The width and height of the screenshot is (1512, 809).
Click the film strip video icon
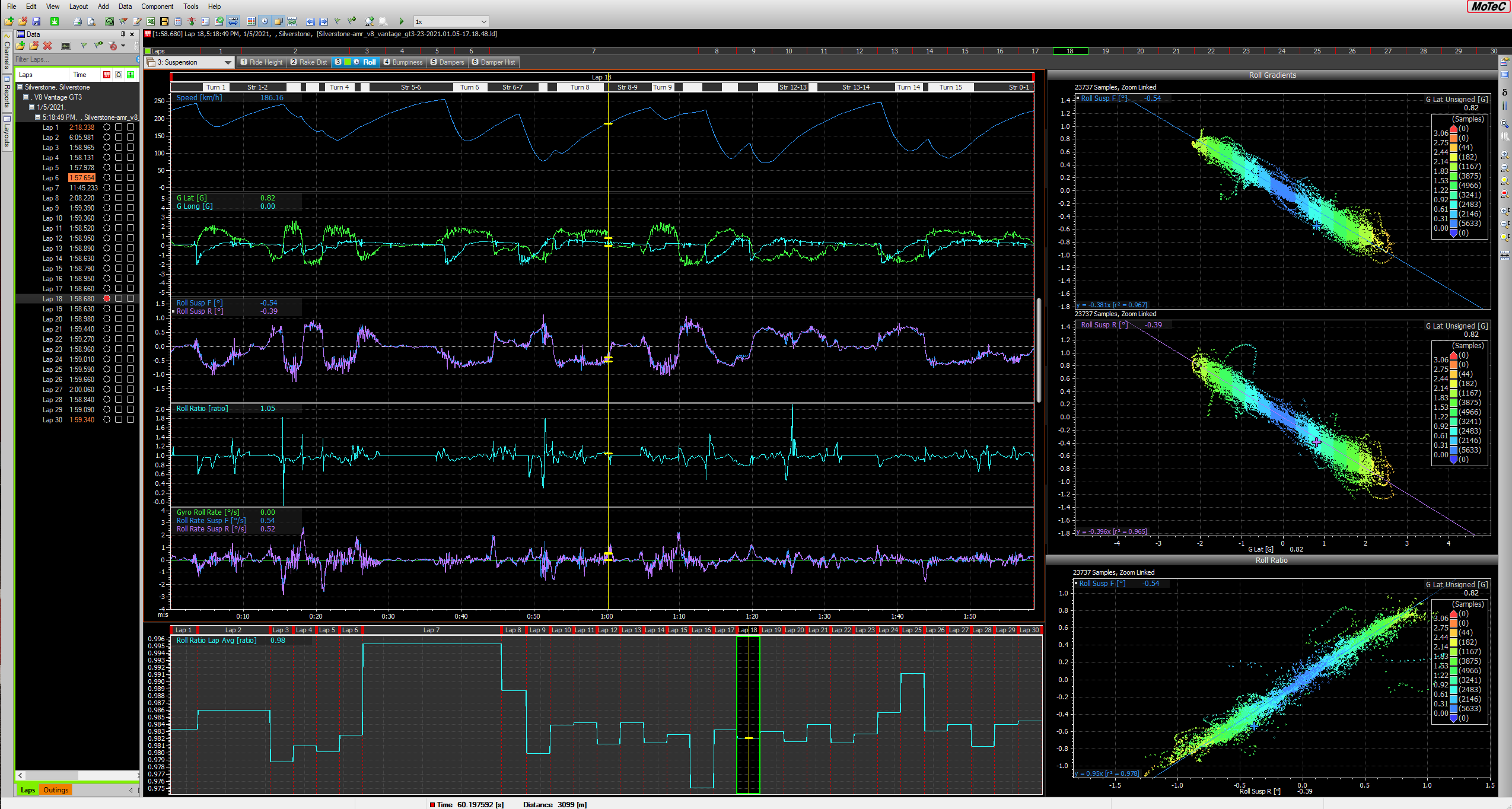pyautogui.click(x=164, y=21)
